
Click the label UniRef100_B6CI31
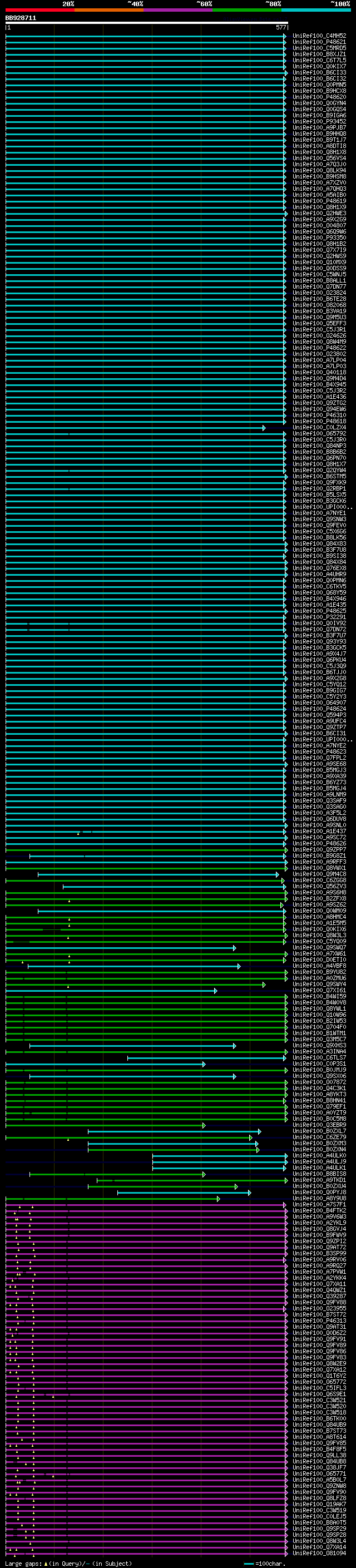319,734
